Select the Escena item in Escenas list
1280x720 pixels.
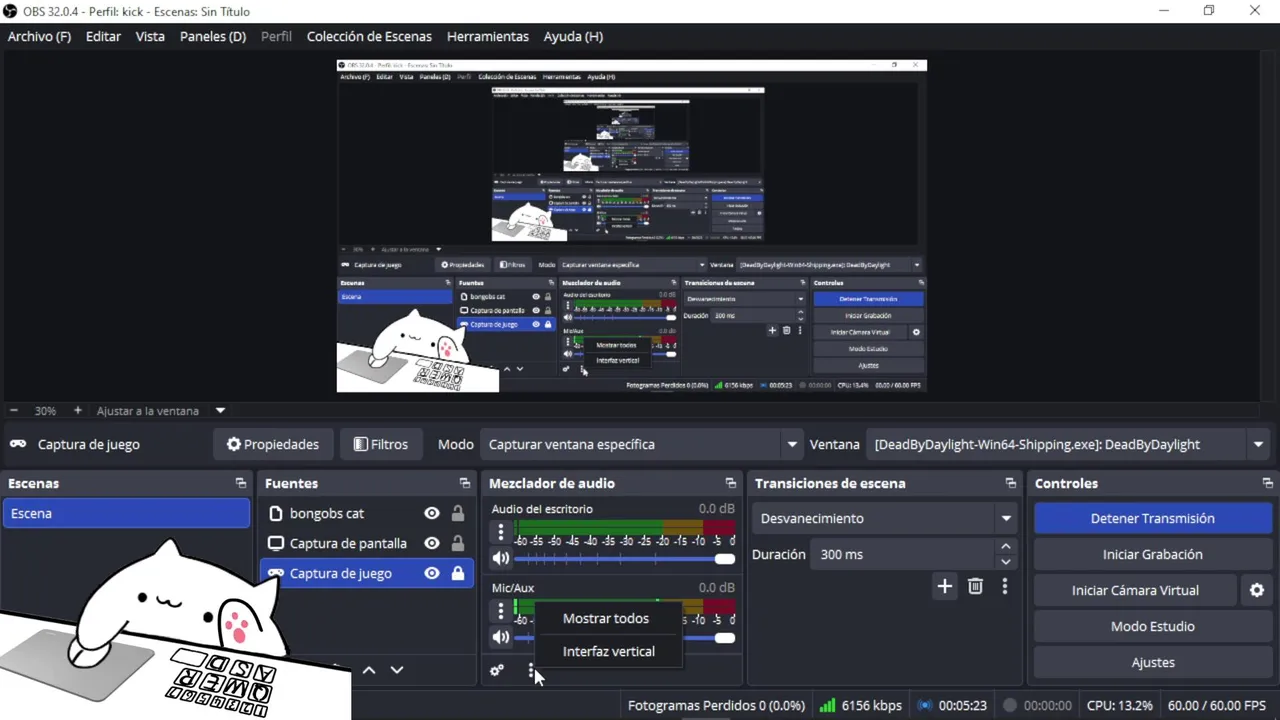126,513
